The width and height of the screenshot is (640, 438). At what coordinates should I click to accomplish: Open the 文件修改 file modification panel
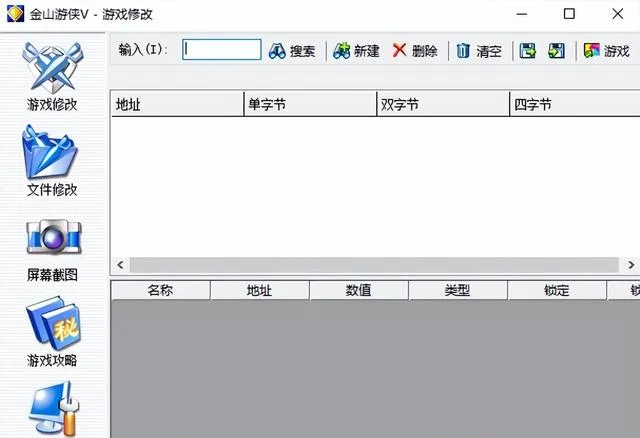click(51, 162)
